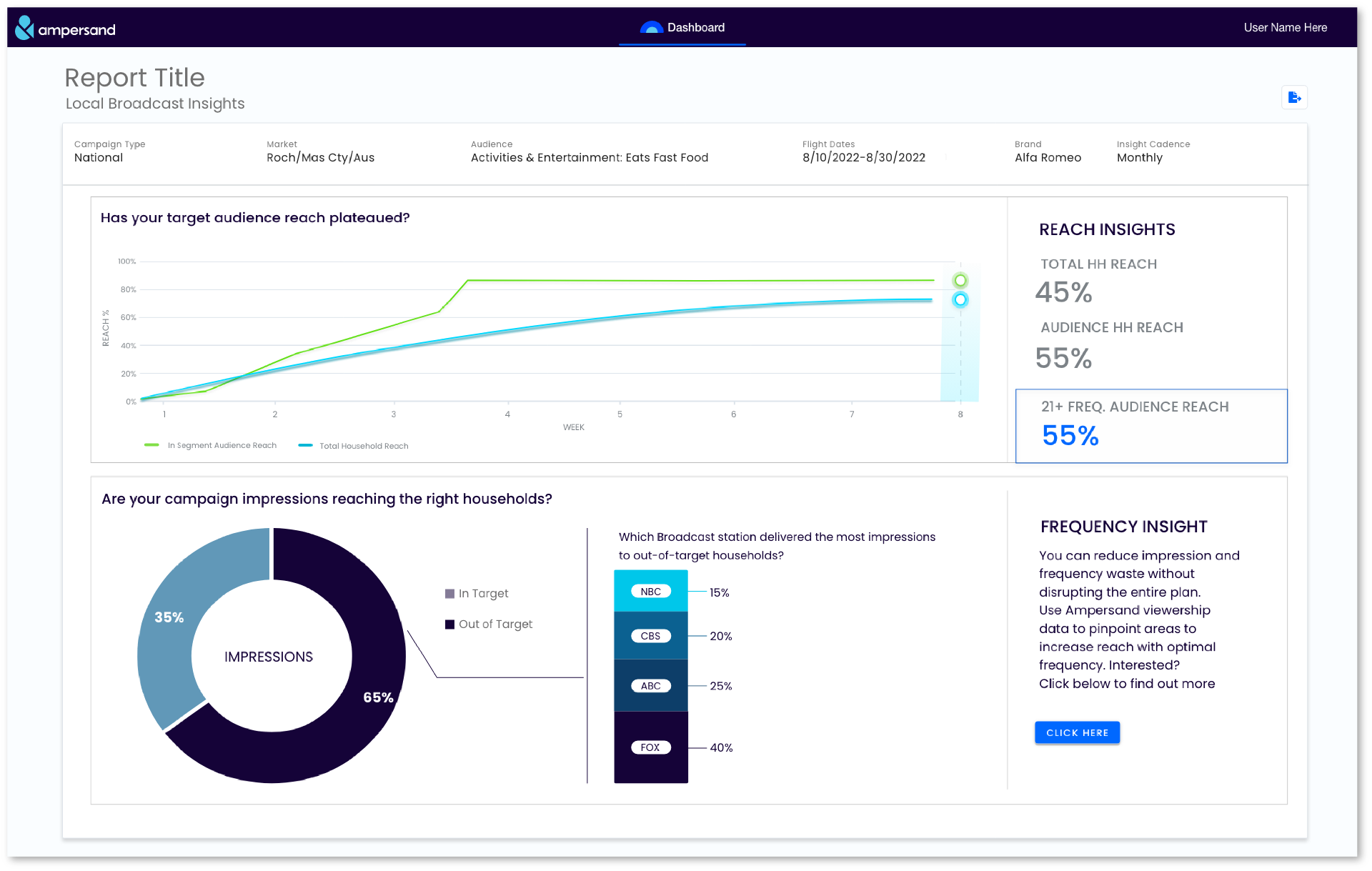Toggle Total Household Reach legend swatch
Screen dimensions: 1372x871
(305, 445)
